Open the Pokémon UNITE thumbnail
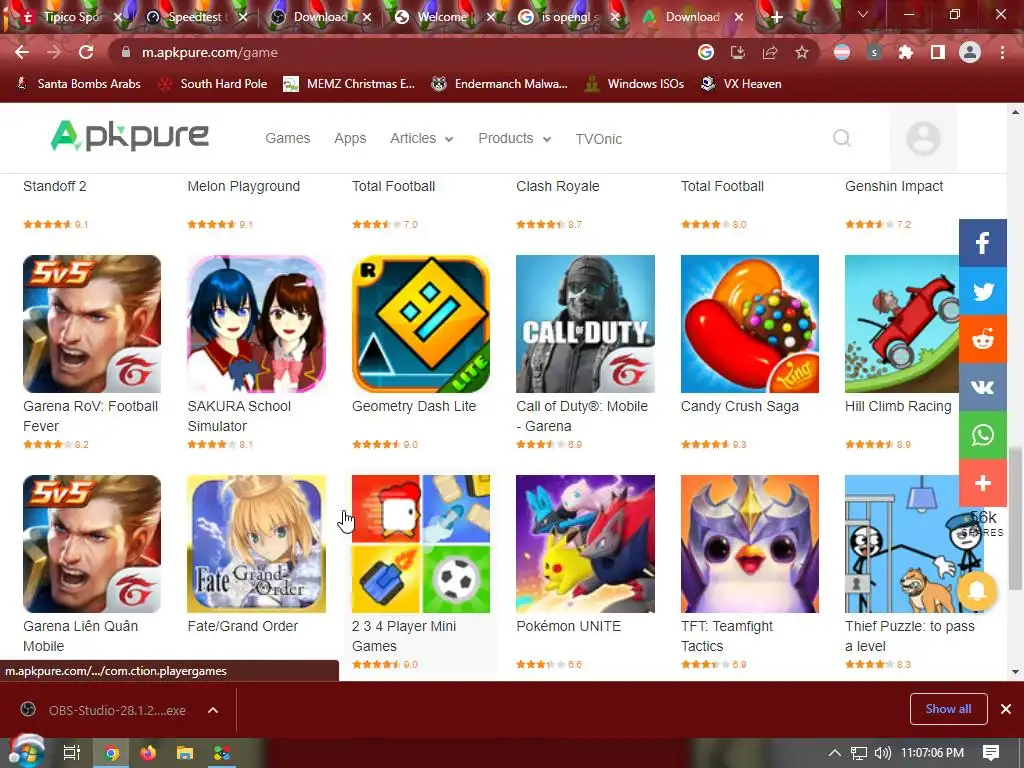 coord(585,544)
